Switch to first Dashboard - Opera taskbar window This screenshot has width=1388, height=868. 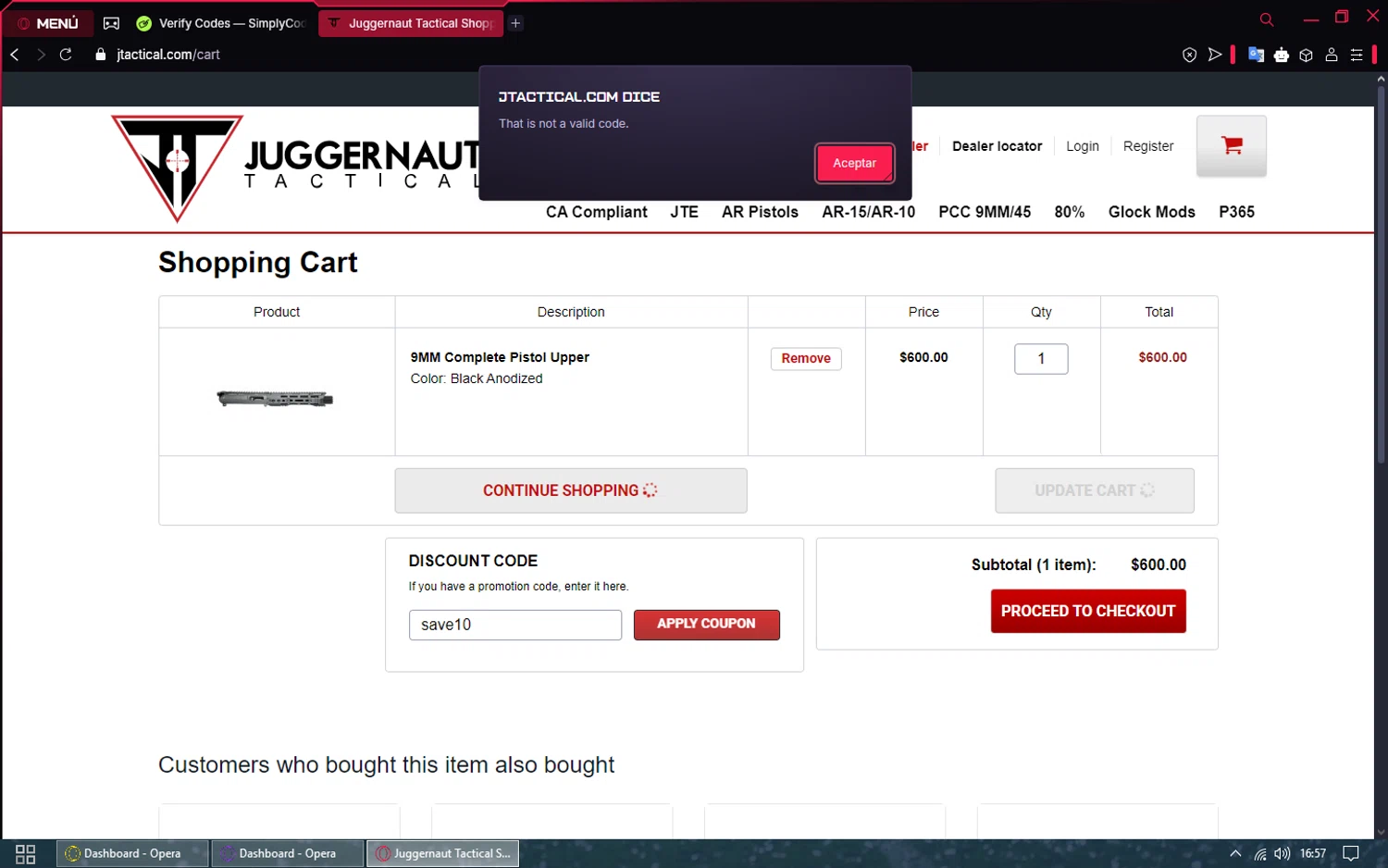click(x=132, y=853)
